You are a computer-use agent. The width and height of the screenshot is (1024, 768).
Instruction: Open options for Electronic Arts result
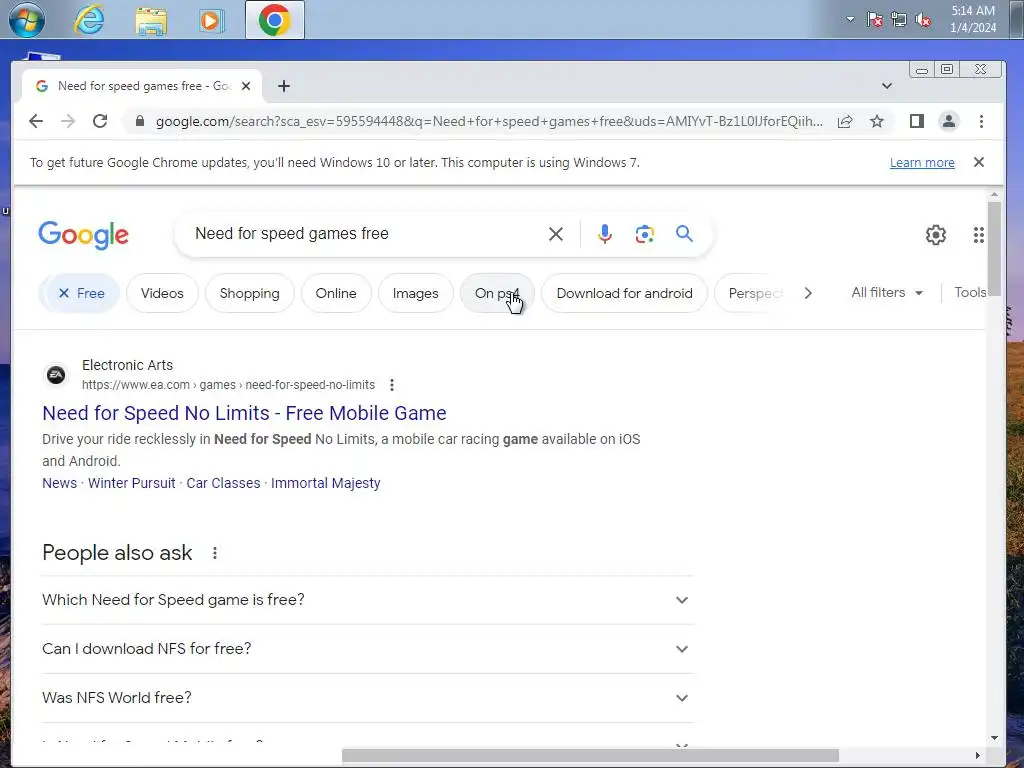(392, 385)
